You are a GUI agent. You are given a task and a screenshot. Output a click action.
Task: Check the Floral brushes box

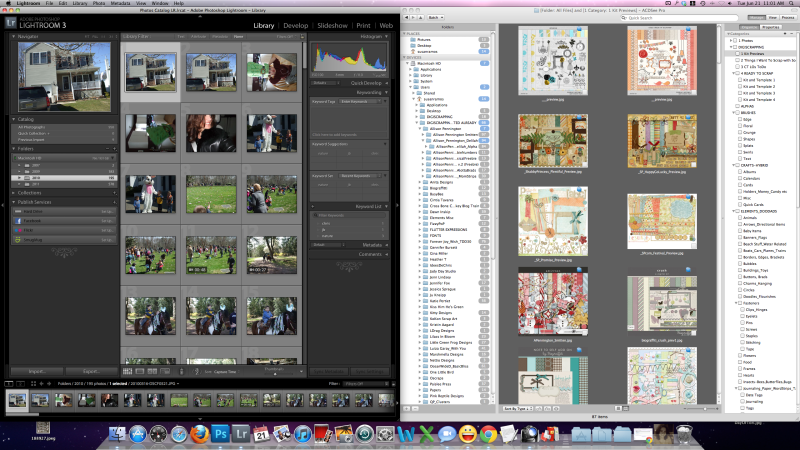point(740,126)
